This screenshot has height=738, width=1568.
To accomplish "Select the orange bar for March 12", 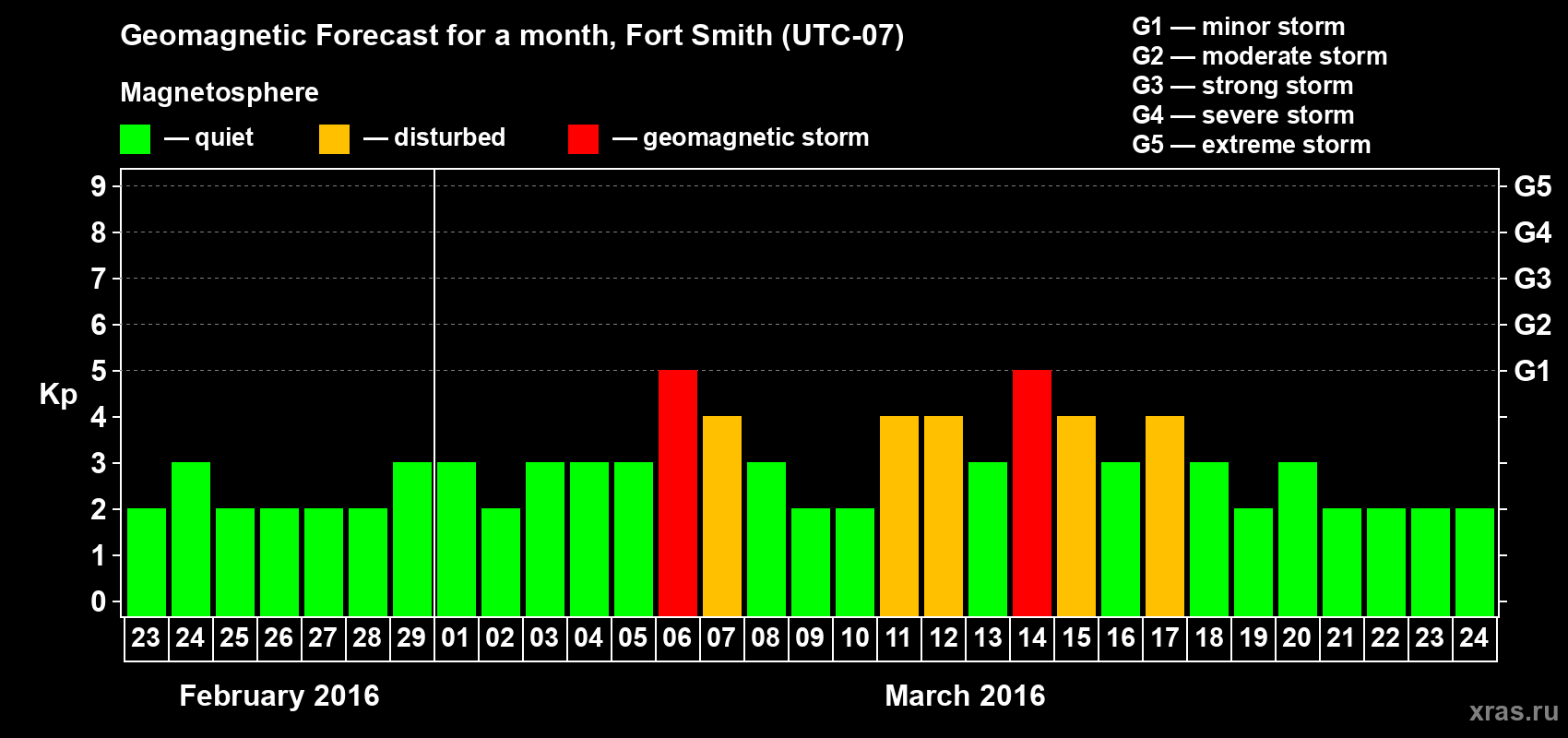I will tap(944, 516).
